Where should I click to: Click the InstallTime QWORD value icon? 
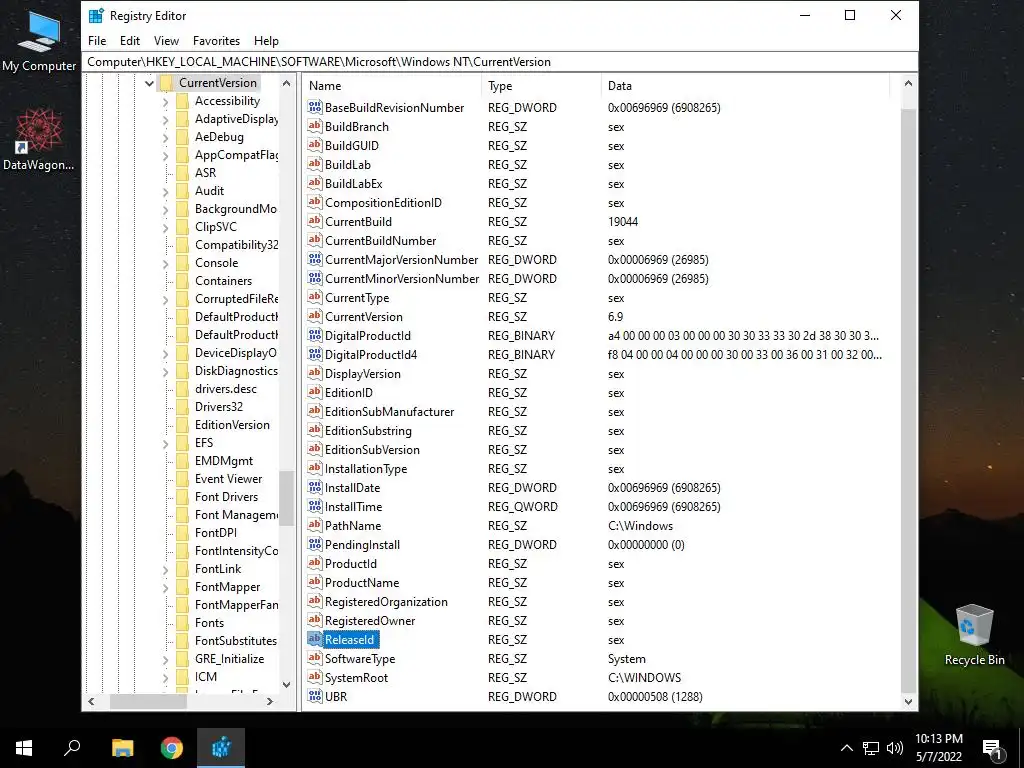point(315,507)
